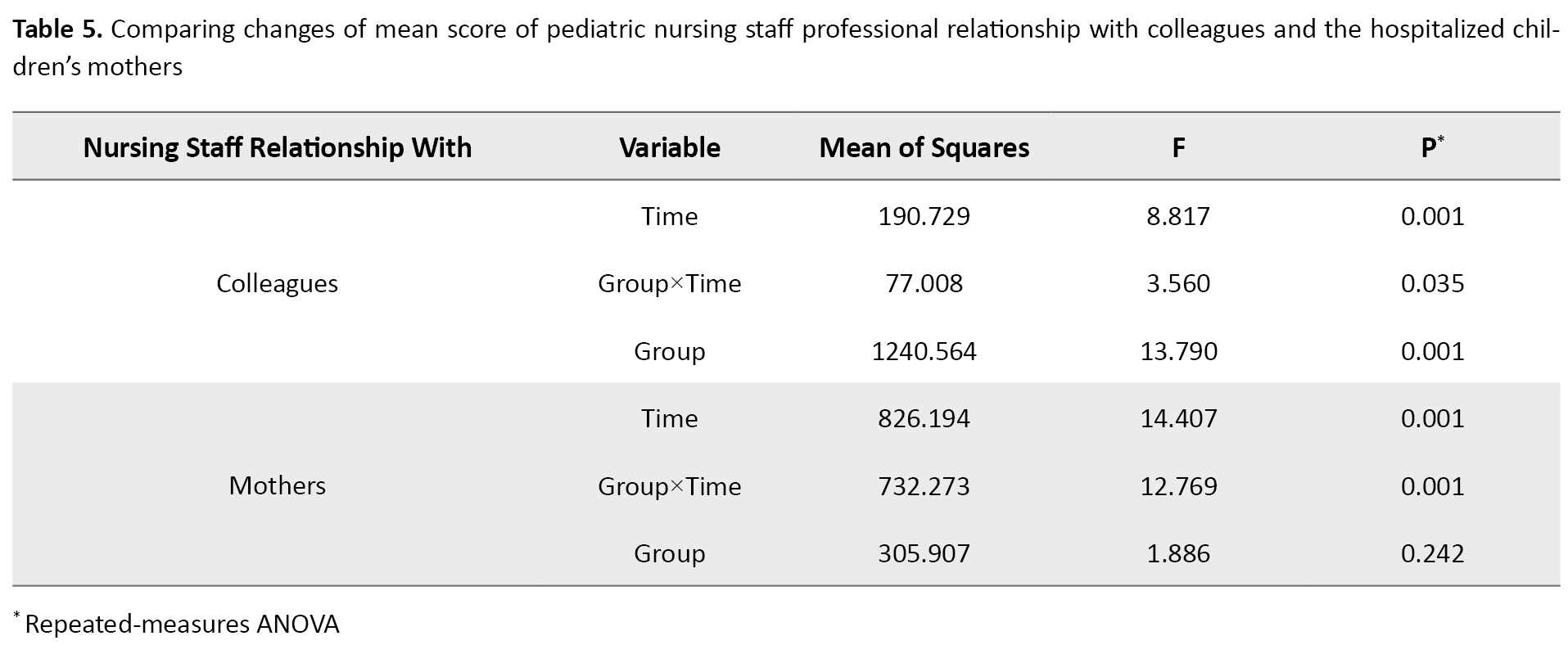This screenshot has width=1568, height=645.
Task: Select the 305.907 cell
Action: [x=924, y=554]
